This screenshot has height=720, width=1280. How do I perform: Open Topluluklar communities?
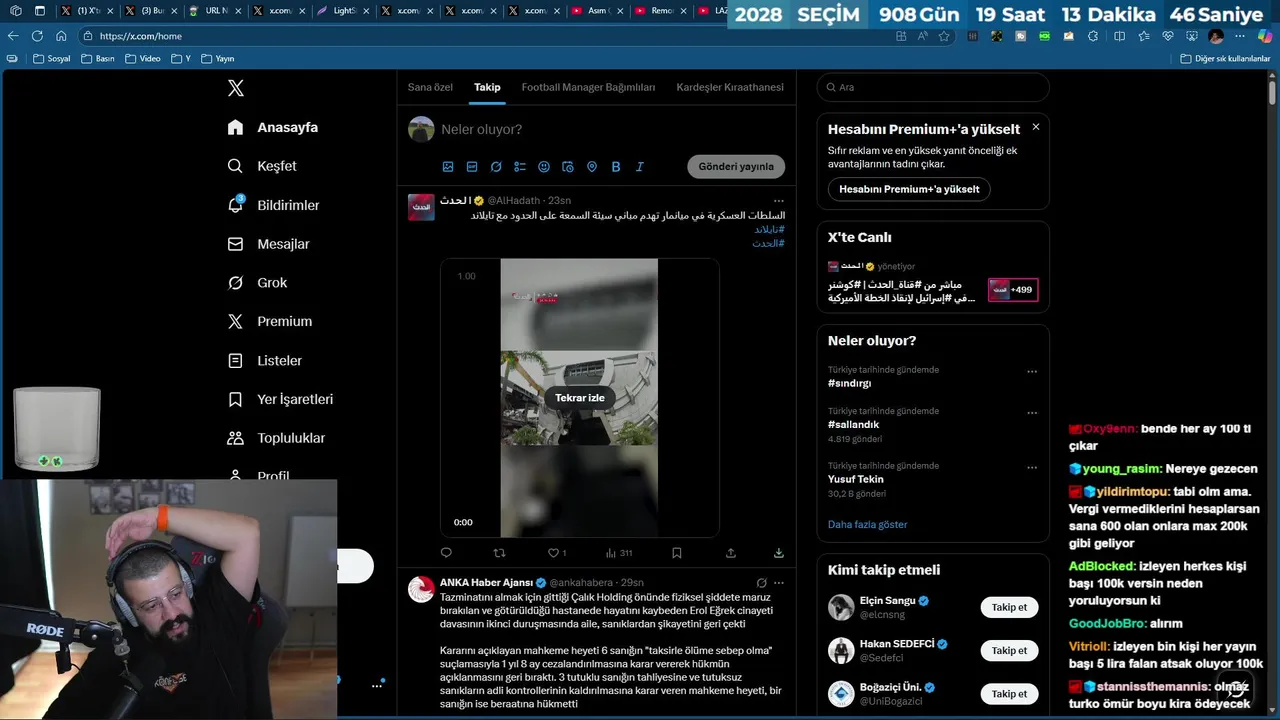click(x=276, y=438)
